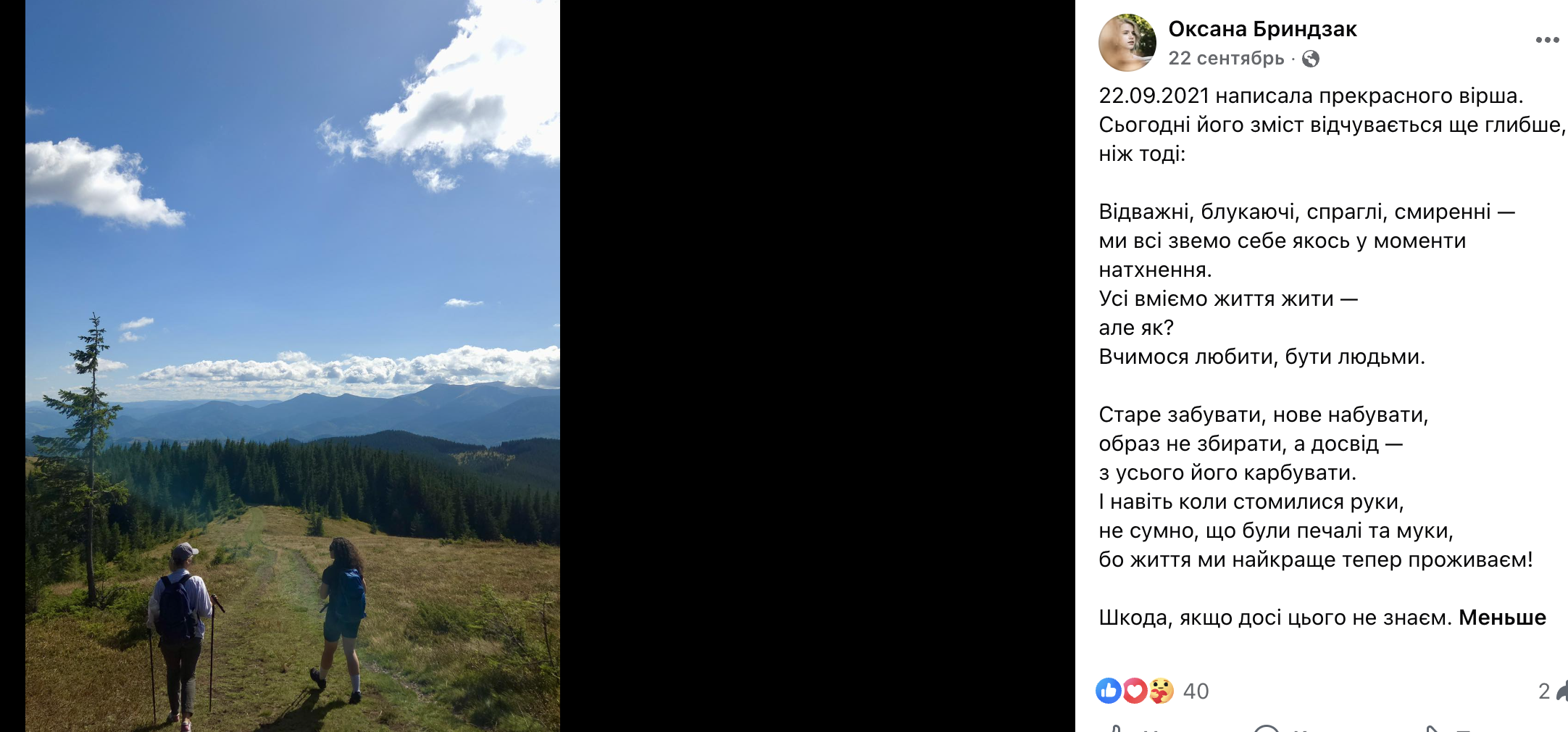Viewport: 1568px width, 732px height.
Task: Click the care hug emoji reaction
Action: pyautogui.click(x=1162, y=691)
